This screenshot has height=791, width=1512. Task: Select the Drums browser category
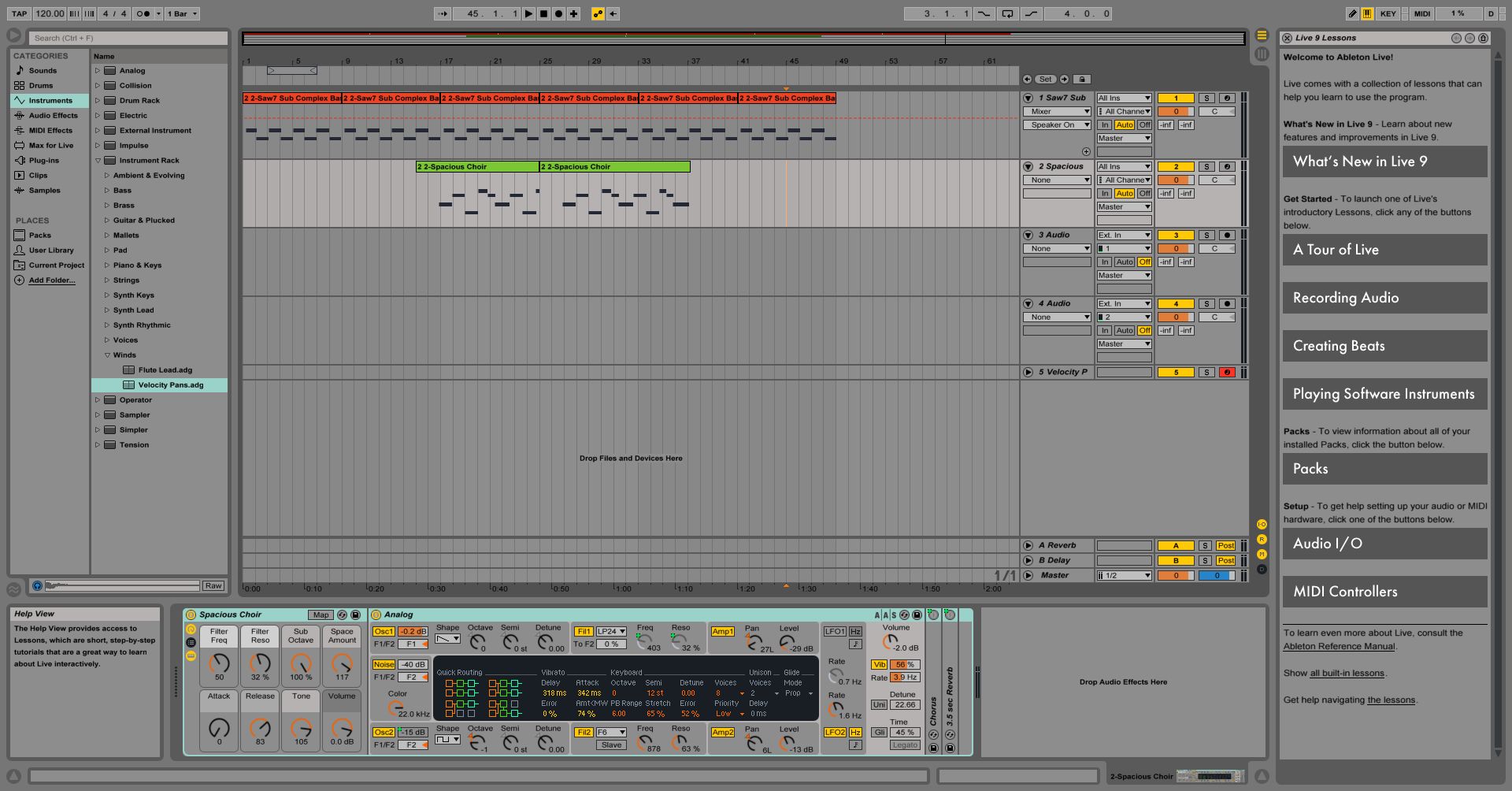pyautogui.click(x=41, y=86)
